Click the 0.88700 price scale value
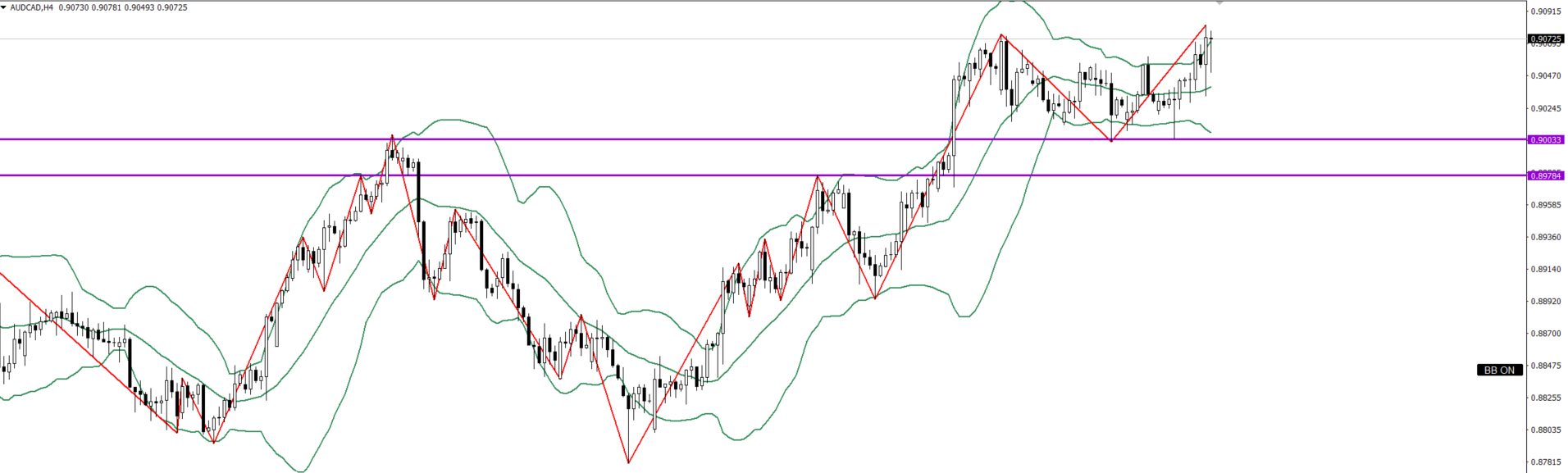 1545,334
